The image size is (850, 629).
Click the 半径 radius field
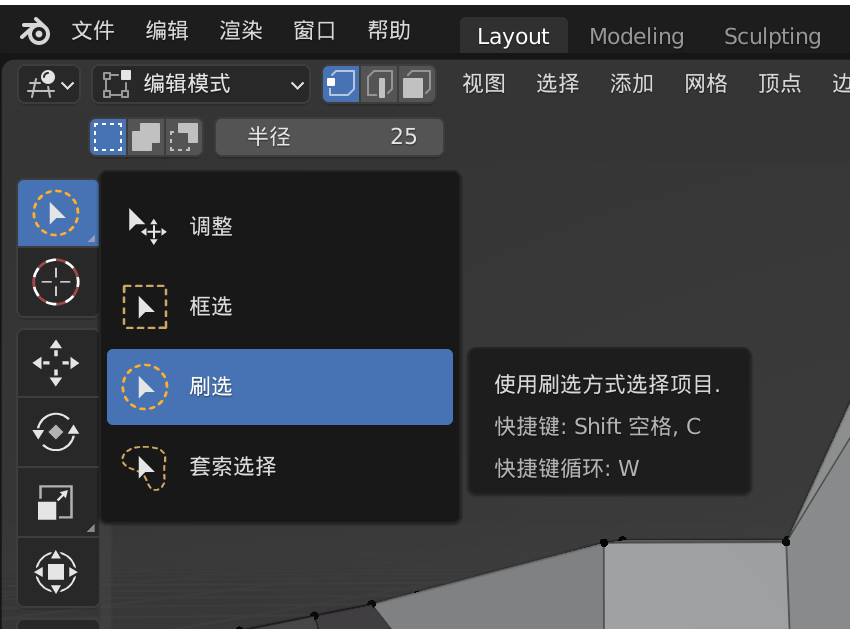tap(330, 137)
